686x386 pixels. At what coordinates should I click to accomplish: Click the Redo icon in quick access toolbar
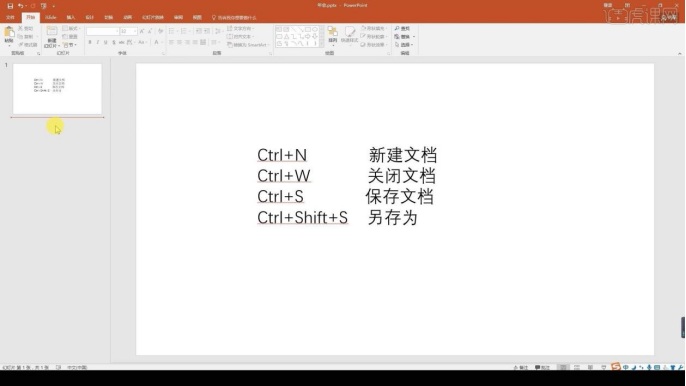[33, 6]
